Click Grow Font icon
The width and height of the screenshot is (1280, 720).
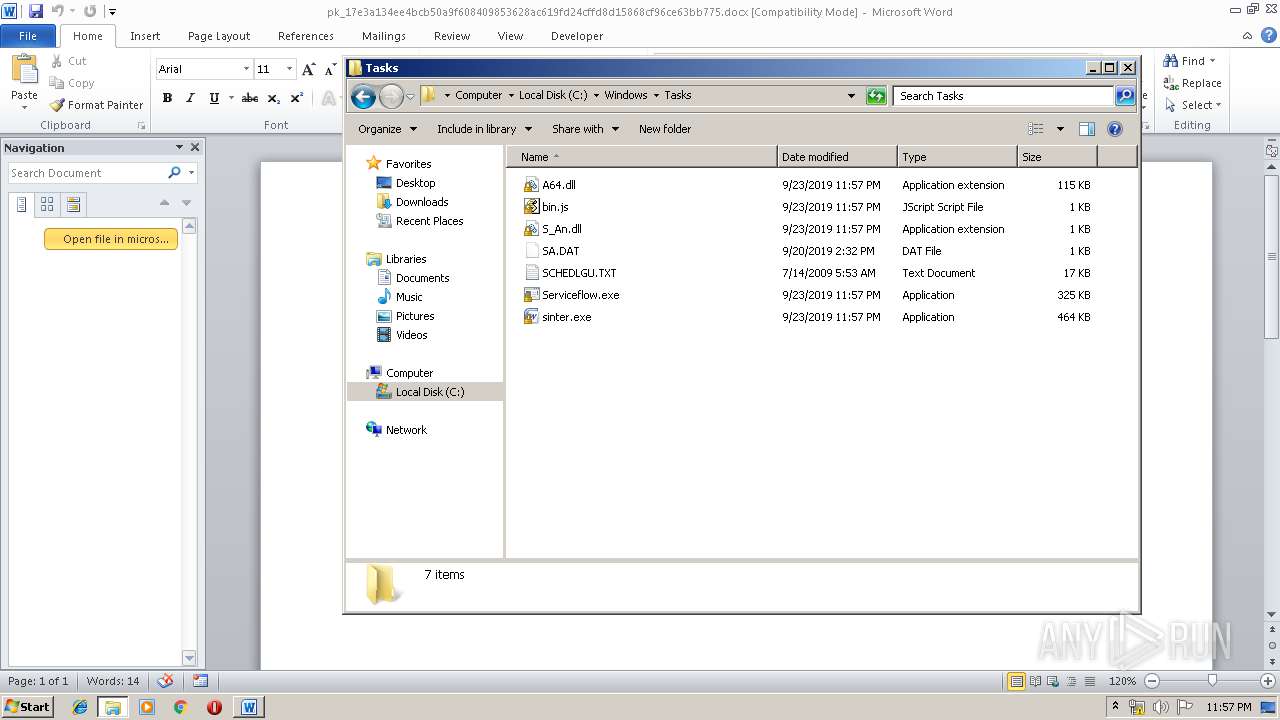tap(309, 69)
